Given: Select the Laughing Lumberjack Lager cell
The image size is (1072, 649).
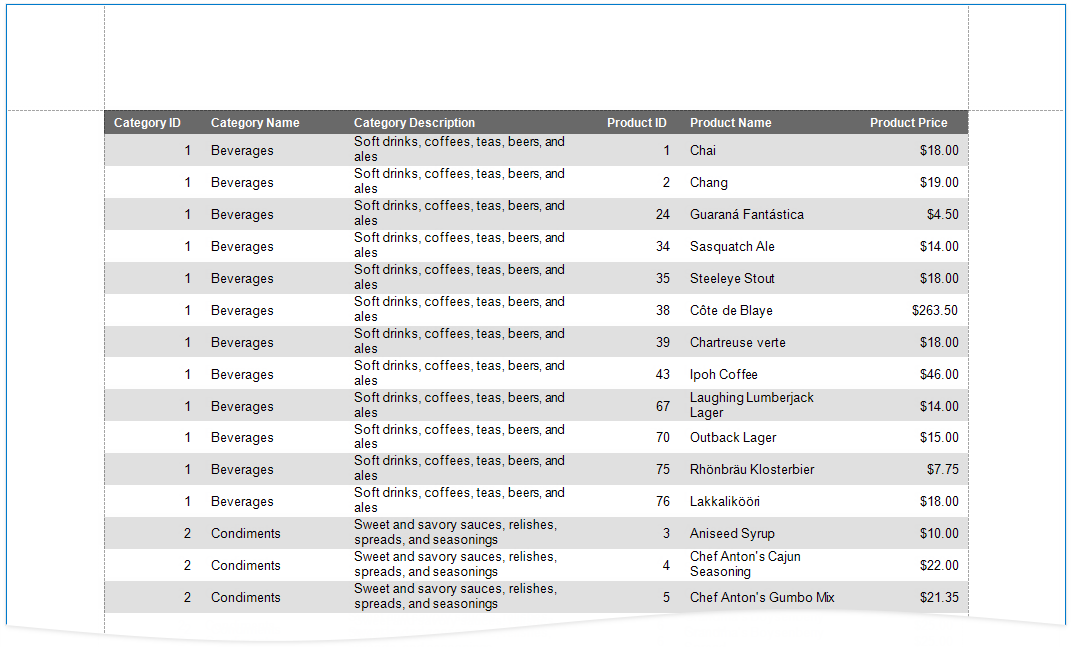Looking at the screenshot, I should pos(751,406).
